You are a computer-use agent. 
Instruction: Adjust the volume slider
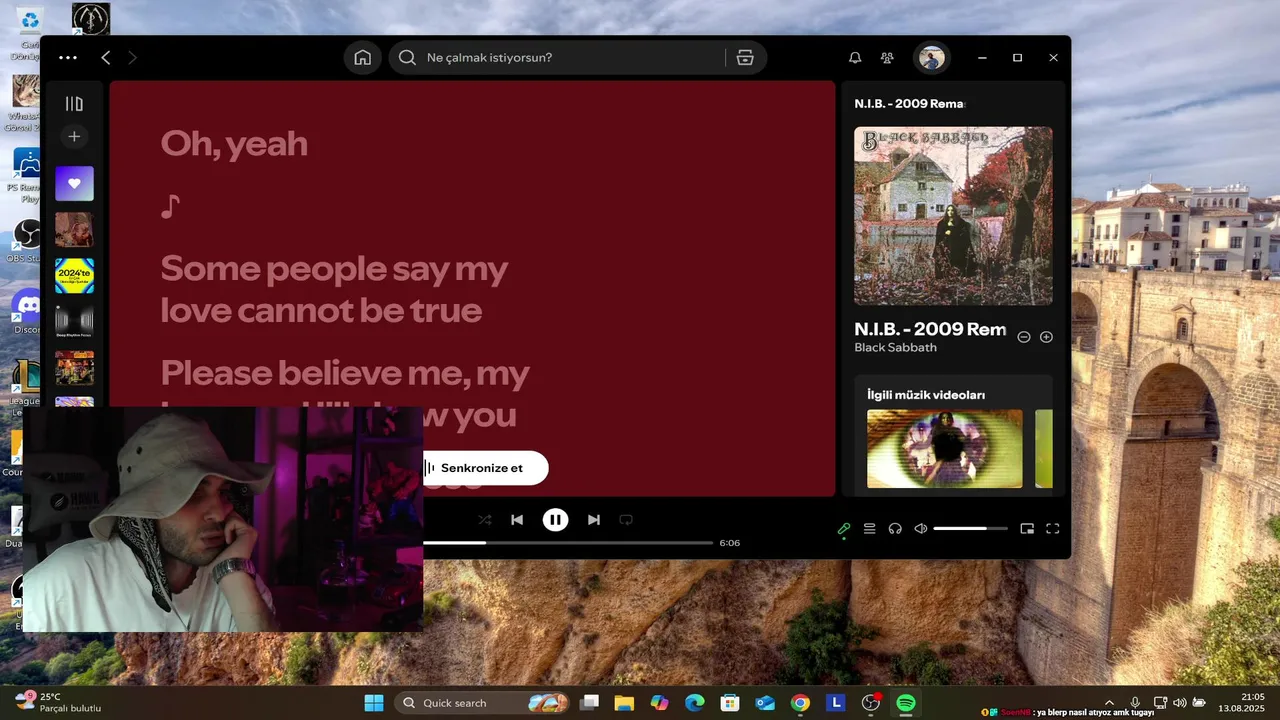click(970, 528)
